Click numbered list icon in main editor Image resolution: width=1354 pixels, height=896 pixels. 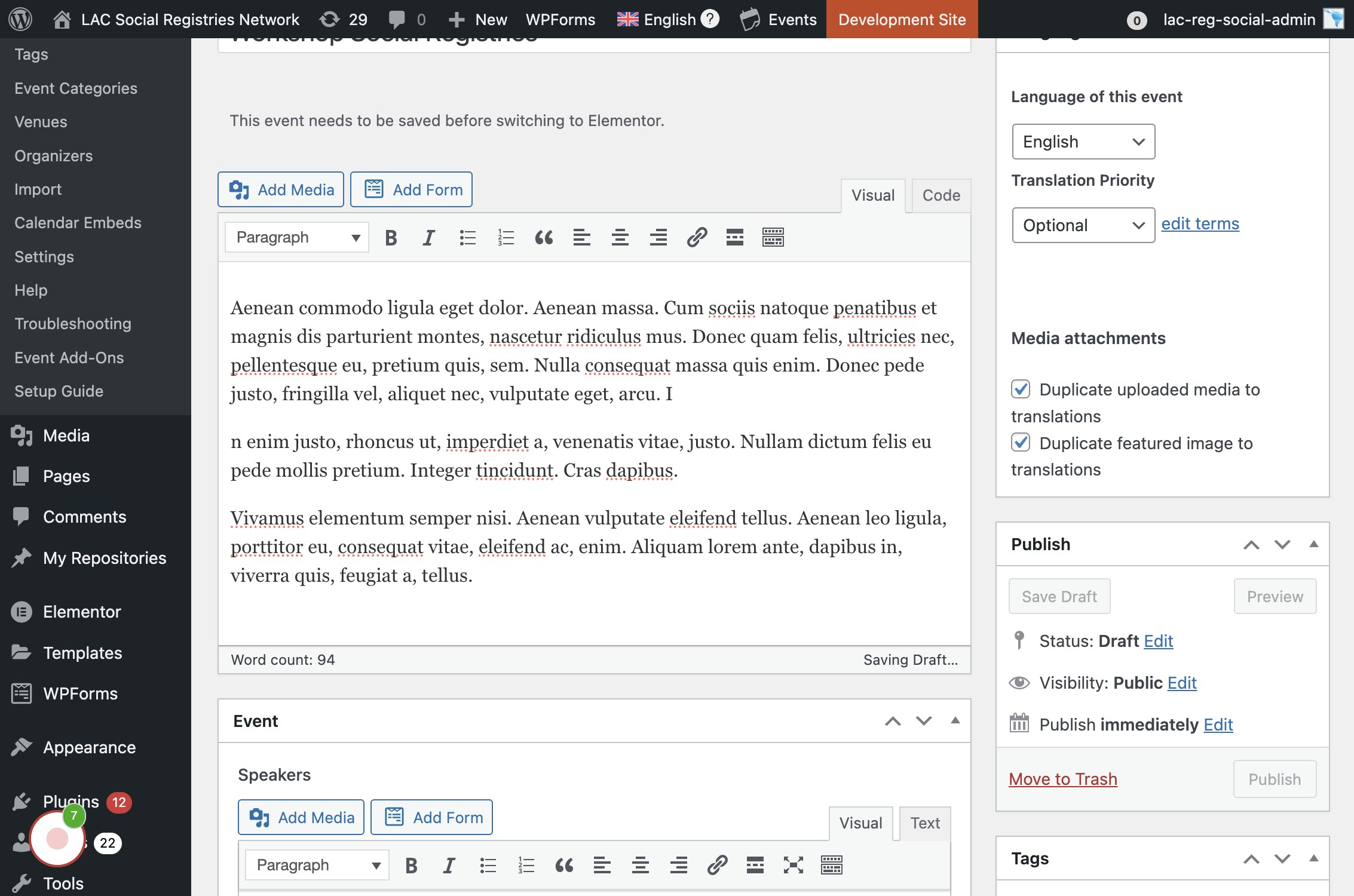coord(506,238)
